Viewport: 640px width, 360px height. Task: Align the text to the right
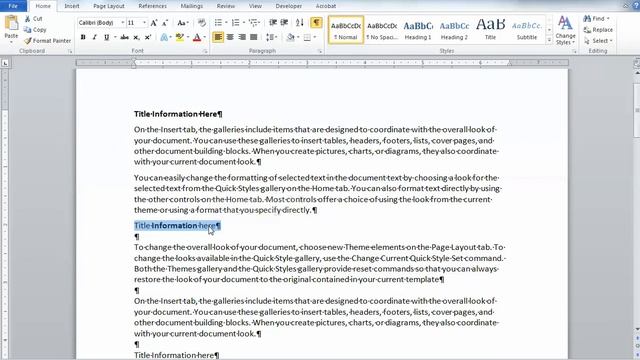coord(242,37)
